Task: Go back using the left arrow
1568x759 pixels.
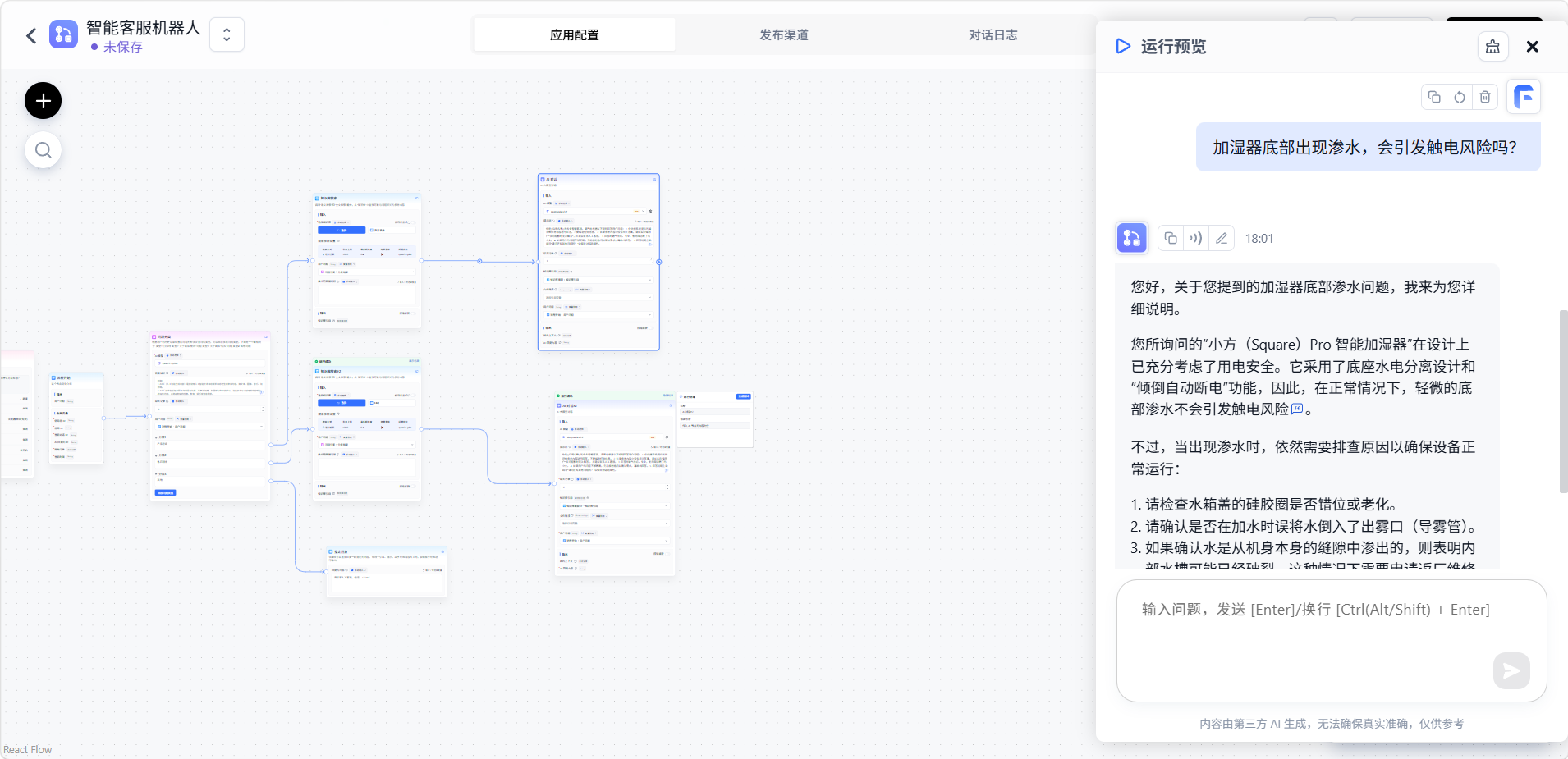Action: pos(31,35)
